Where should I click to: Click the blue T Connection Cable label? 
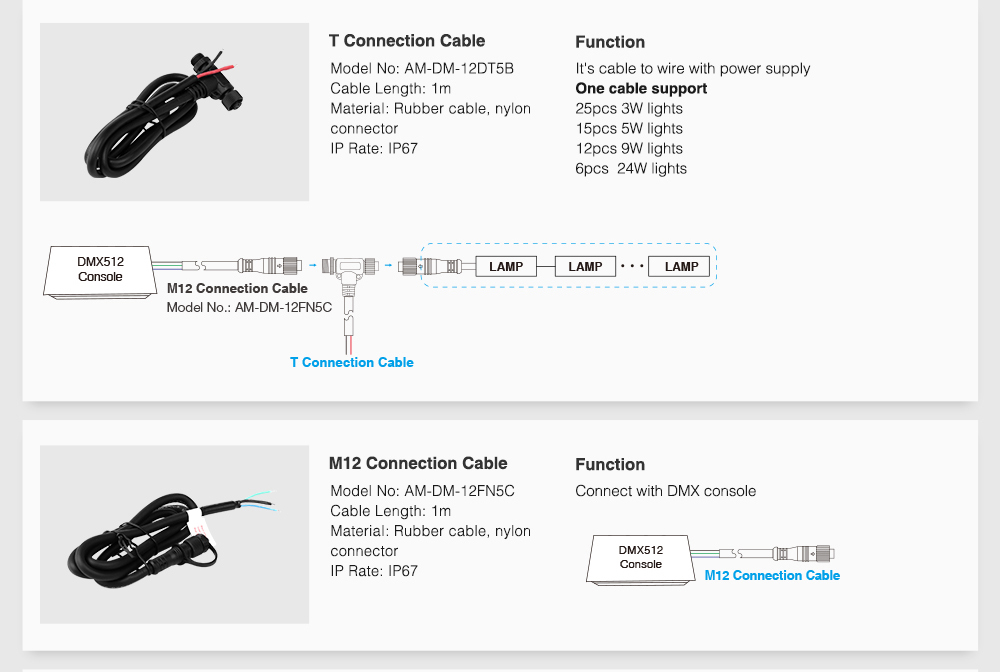tap(351, 362)
